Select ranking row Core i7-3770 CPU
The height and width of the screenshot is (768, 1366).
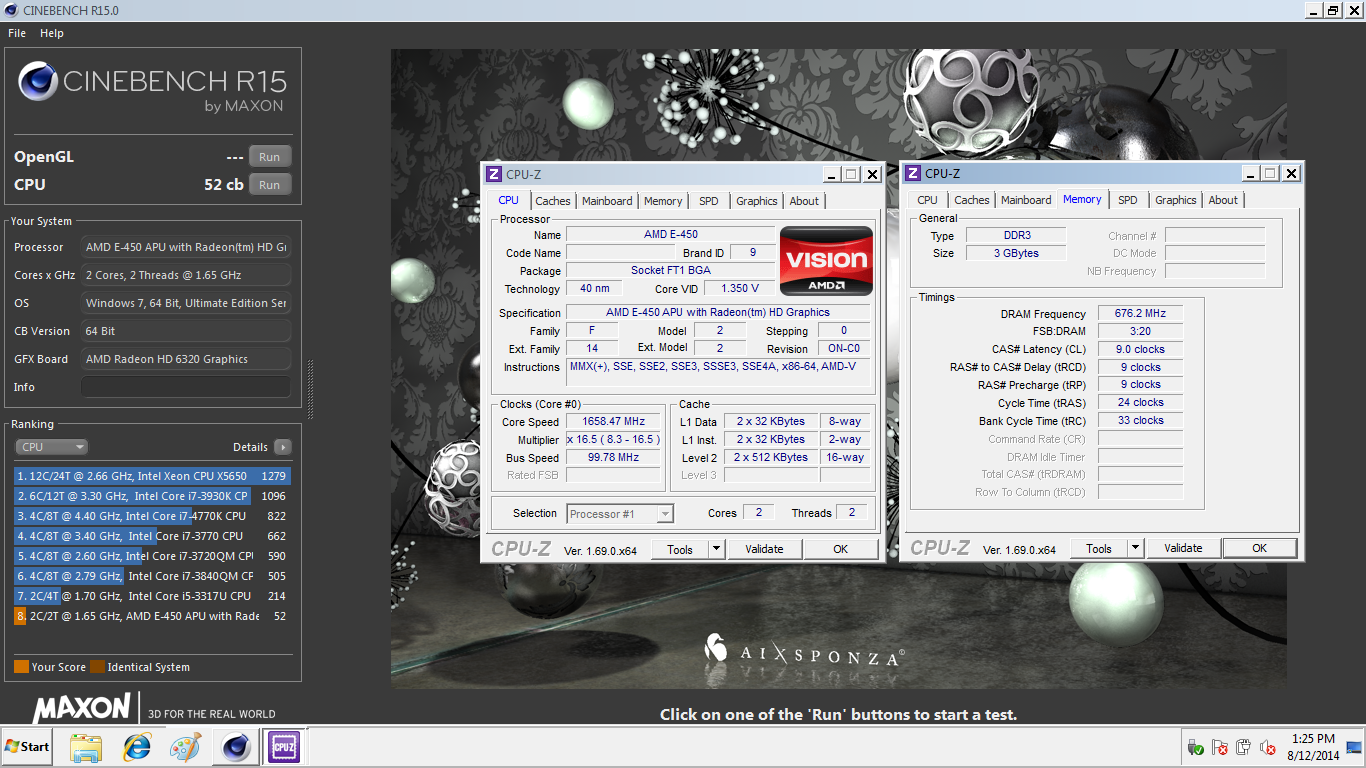(151, 536)
